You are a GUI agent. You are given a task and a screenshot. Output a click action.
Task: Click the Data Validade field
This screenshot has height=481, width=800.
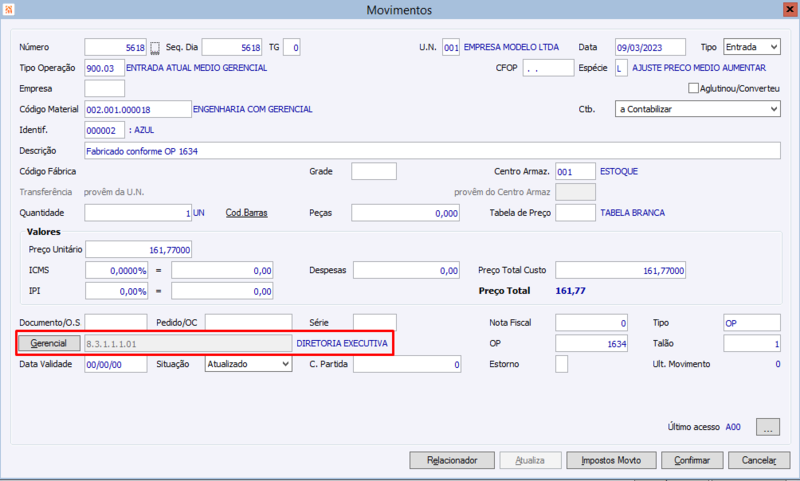click(116, 364)
